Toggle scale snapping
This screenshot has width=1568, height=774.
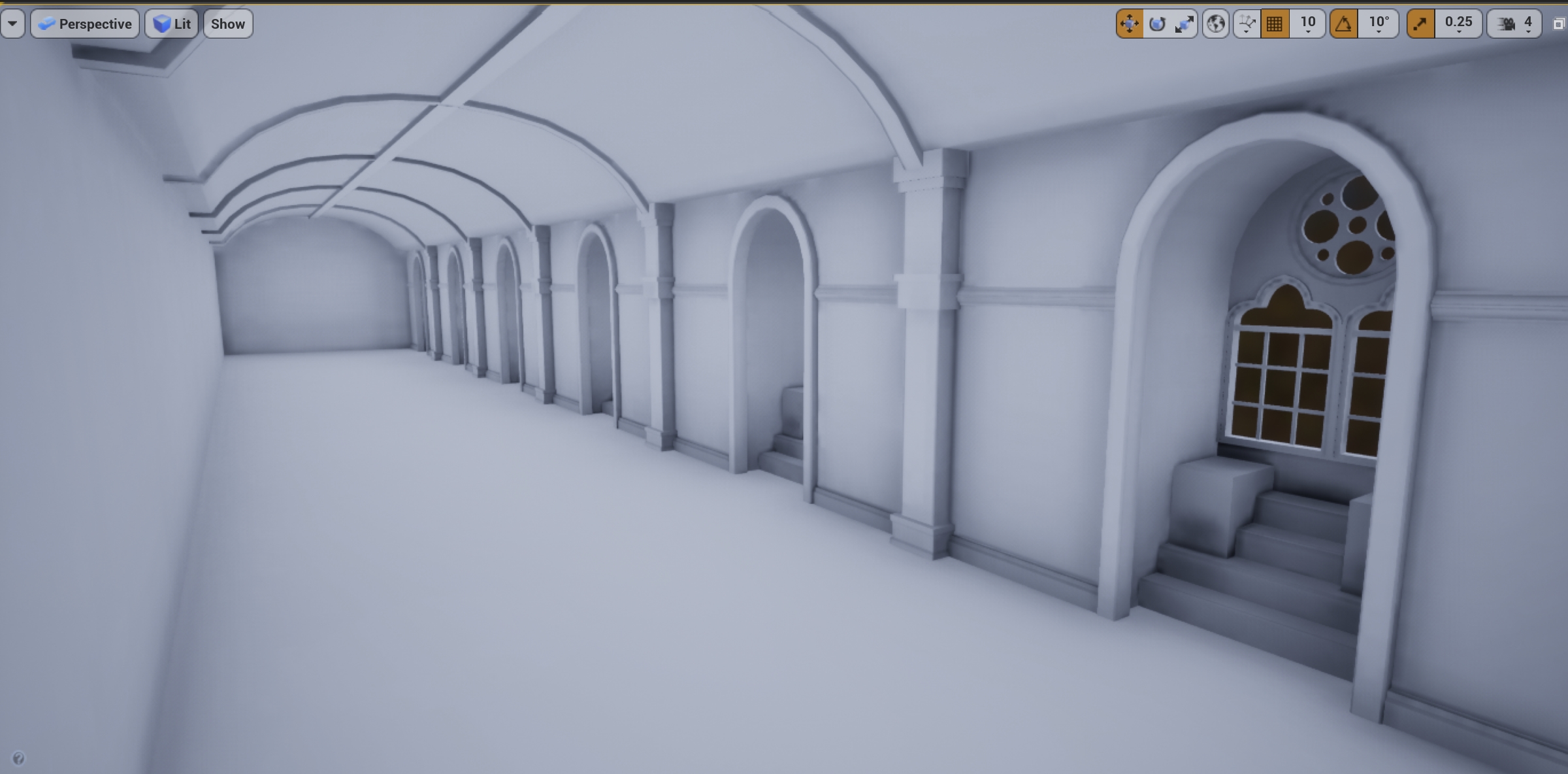(1420, 24)
